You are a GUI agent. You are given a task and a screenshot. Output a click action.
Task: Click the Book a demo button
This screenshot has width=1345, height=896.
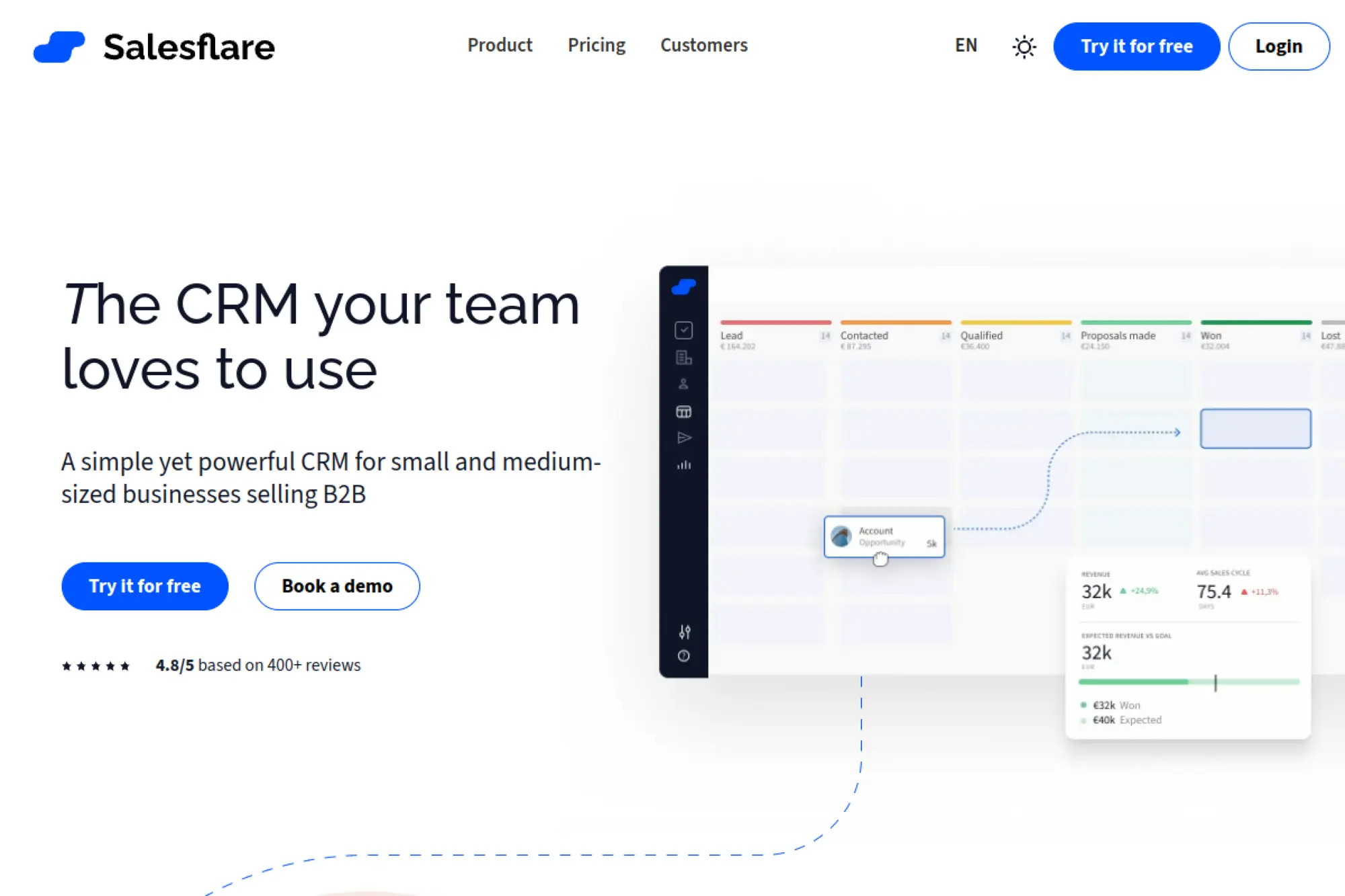337,586
